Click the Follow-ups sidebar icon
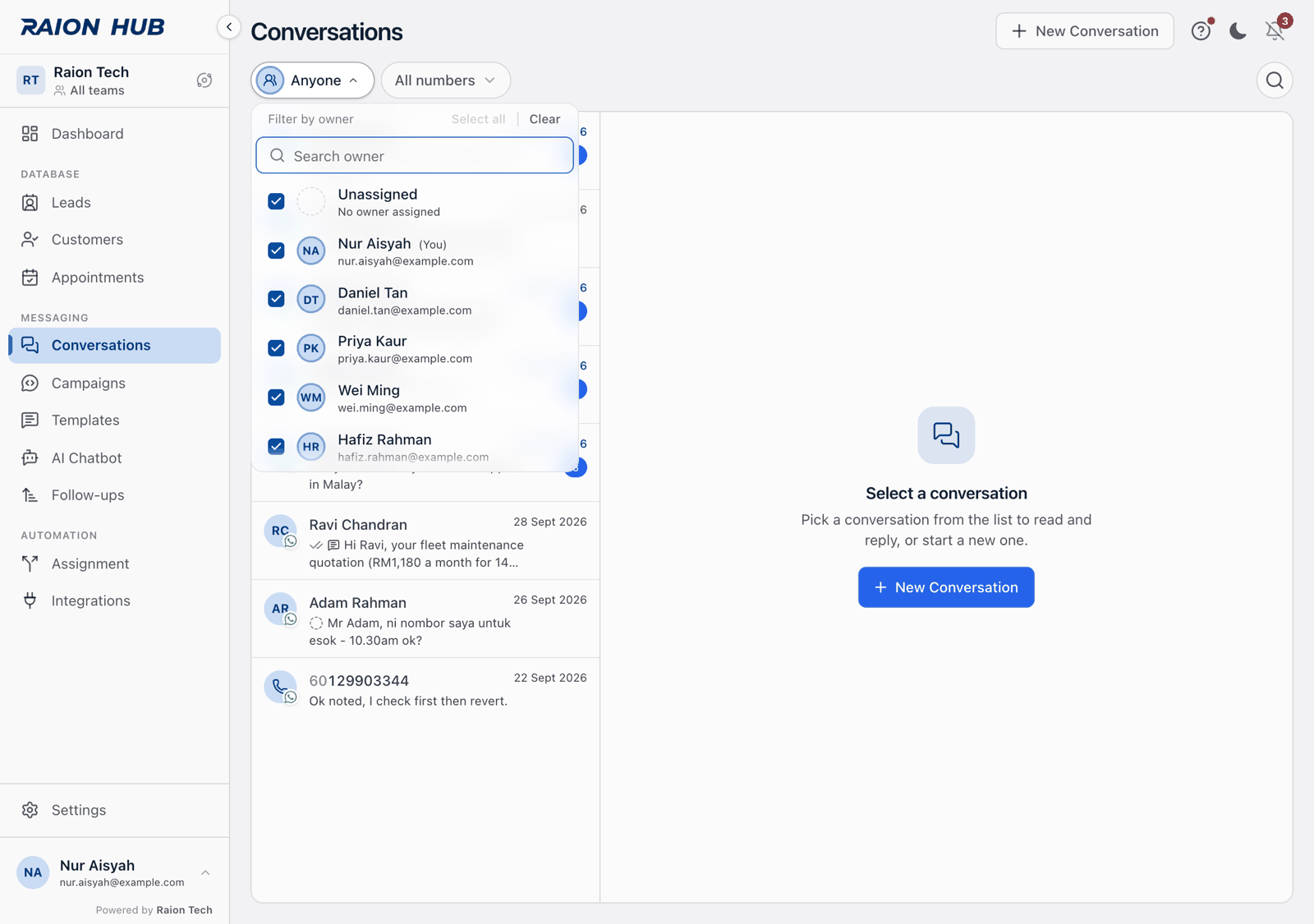Viewport: 1314px width, 924px height. tap(30, 495)
